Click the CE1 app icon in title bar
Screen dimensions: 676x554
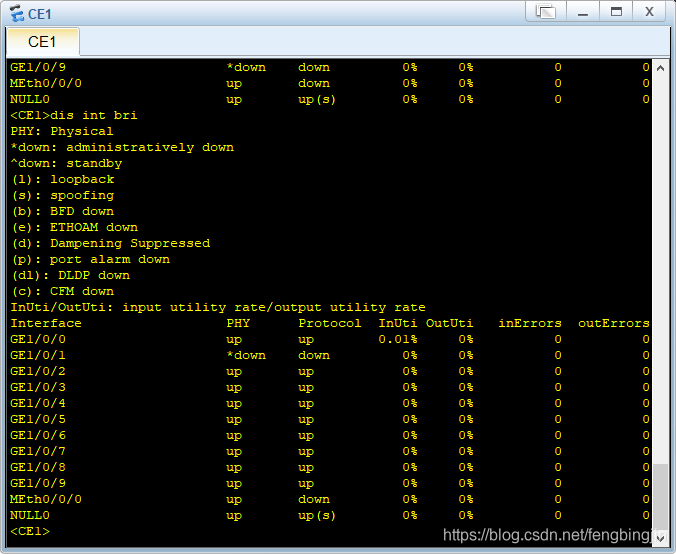point(17,13)
